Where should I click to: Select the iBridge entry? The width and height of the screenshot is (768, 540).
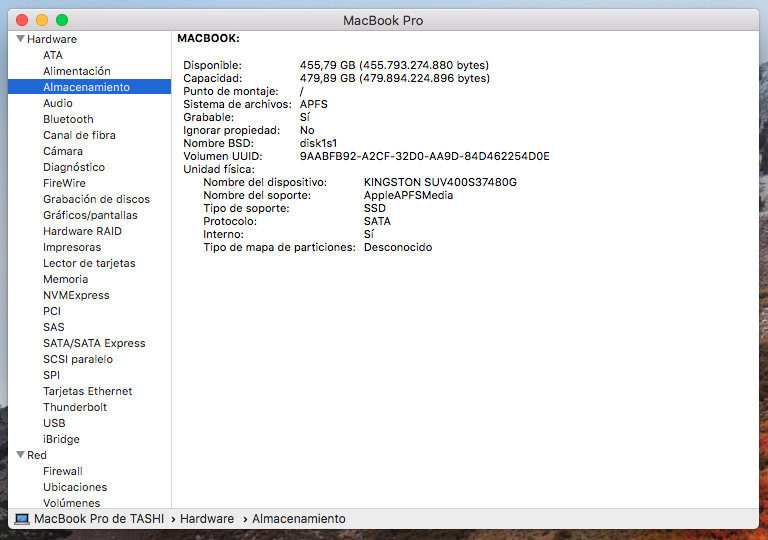[61, 439]
